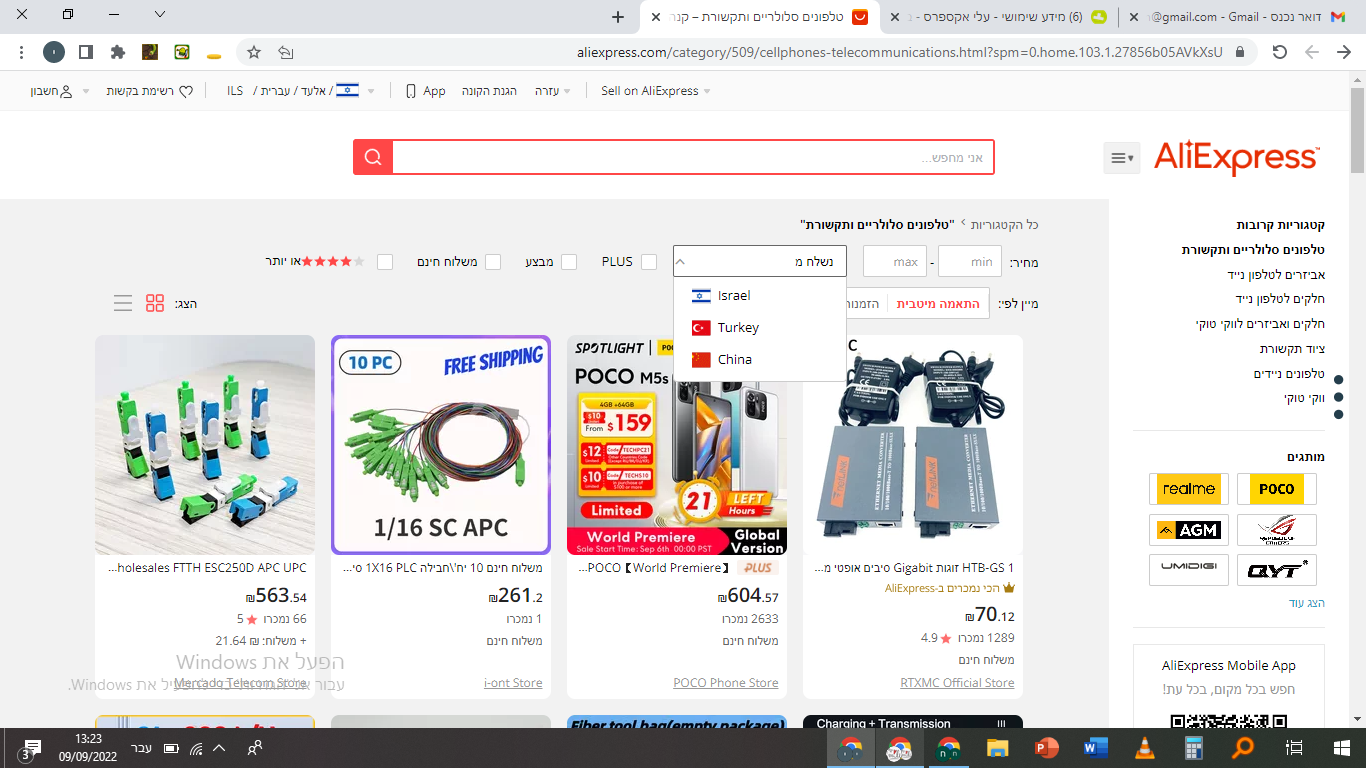
Task: Click the App phone icon link
Action: pos(425,91)
